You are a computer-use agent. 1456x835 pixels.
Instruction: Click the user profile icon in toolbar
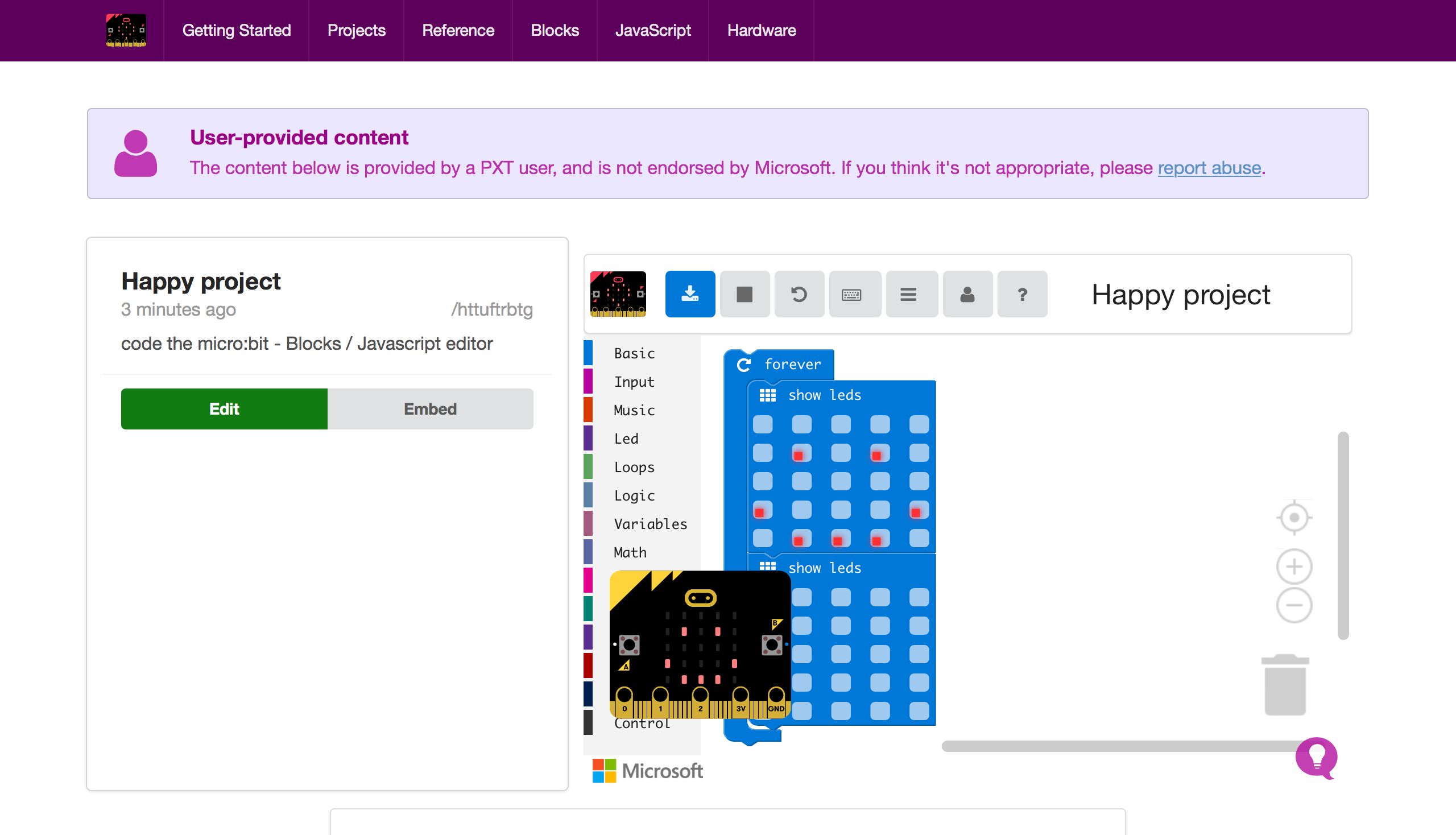pos(967,294)
